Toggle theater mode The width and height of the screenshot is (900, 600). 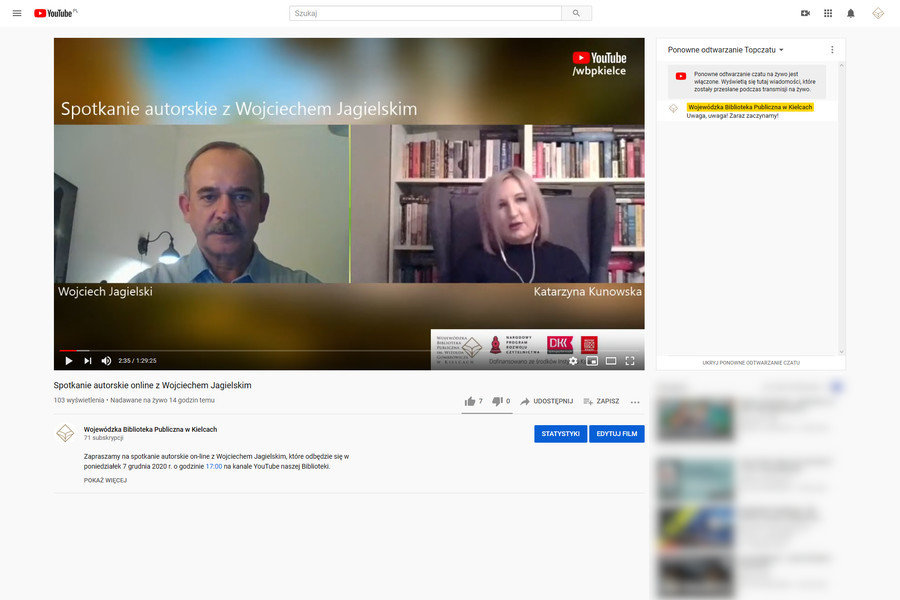click(x=611, y=361)
